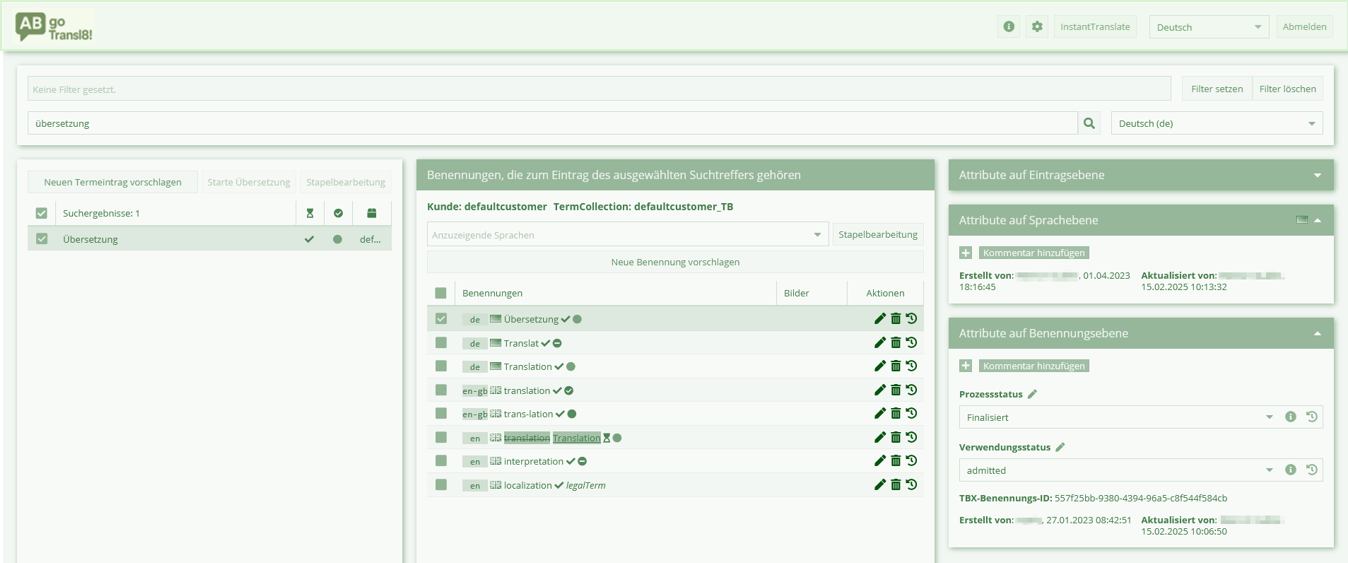This screenshot has height=563, width=1348.
Task: Expand the 'Attribute auf Eintragsebene' panel
Action: [1317, 175]
